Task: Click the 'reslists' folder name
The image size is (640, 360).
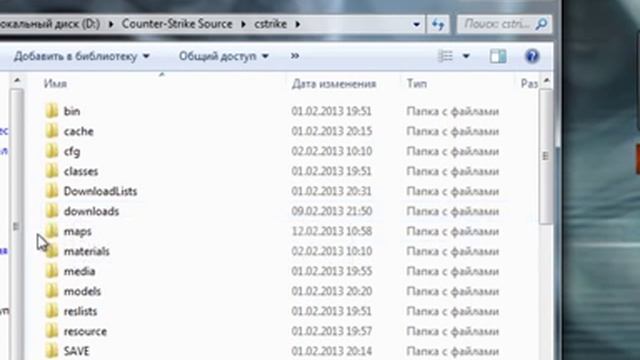Action: point(80,311)
